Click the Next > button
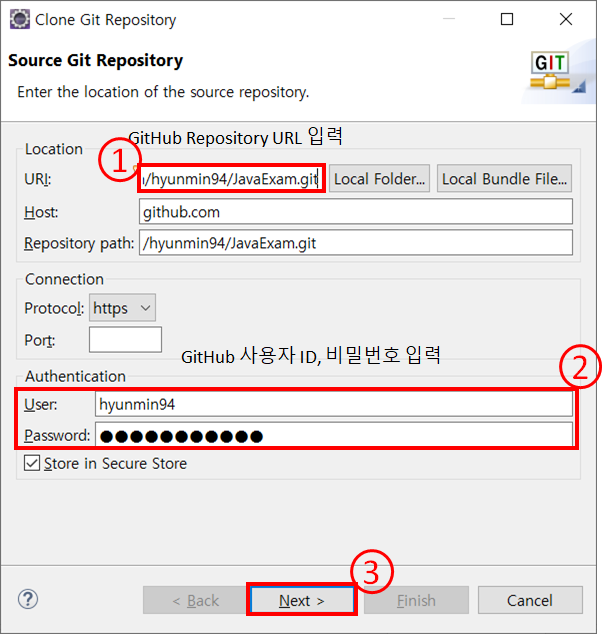 tap(302, 600)
